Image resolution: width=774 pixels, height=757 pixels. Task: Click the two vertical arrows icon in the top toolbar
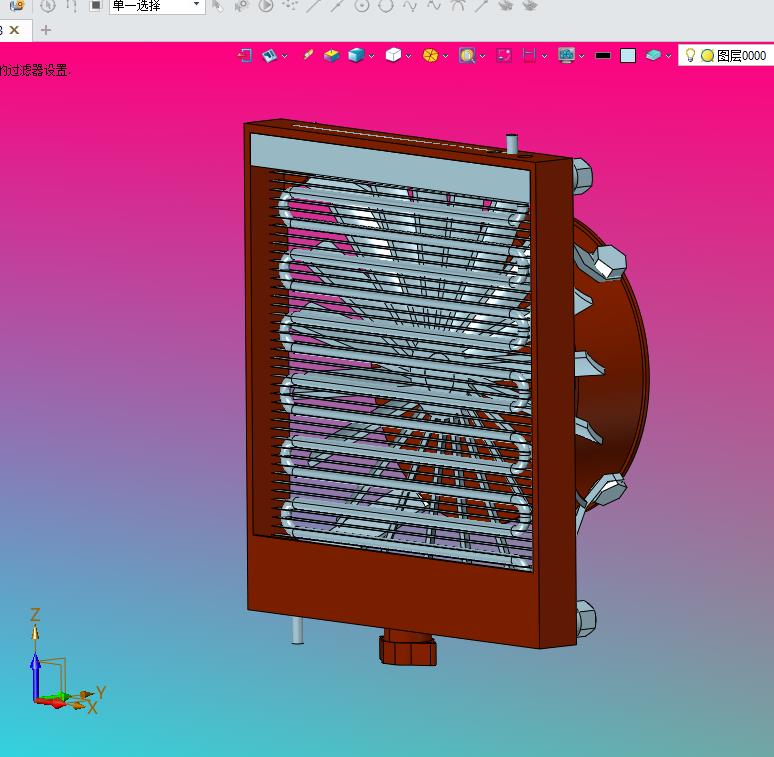(x=72, y=5)
